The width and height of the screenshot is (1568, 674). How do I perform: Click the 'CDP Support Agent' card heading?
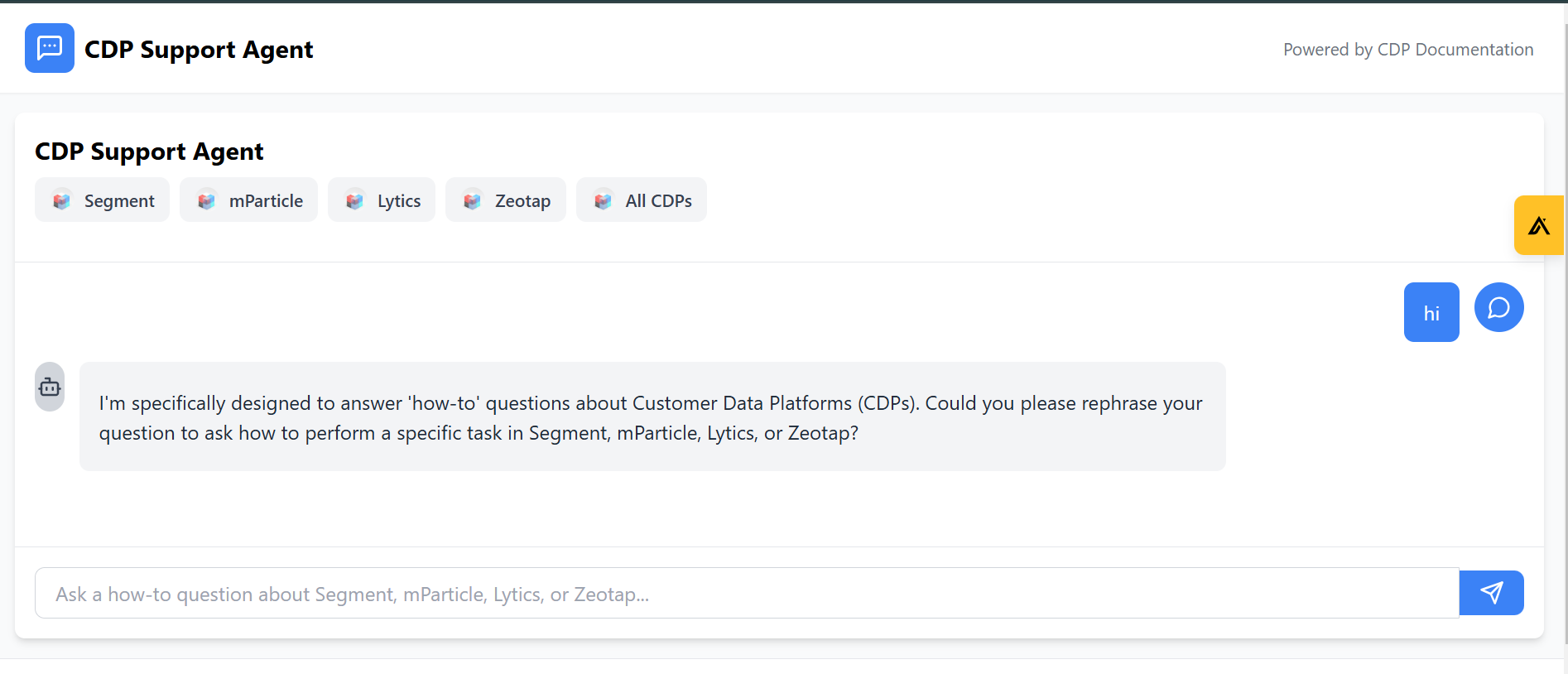pos(149,152)
